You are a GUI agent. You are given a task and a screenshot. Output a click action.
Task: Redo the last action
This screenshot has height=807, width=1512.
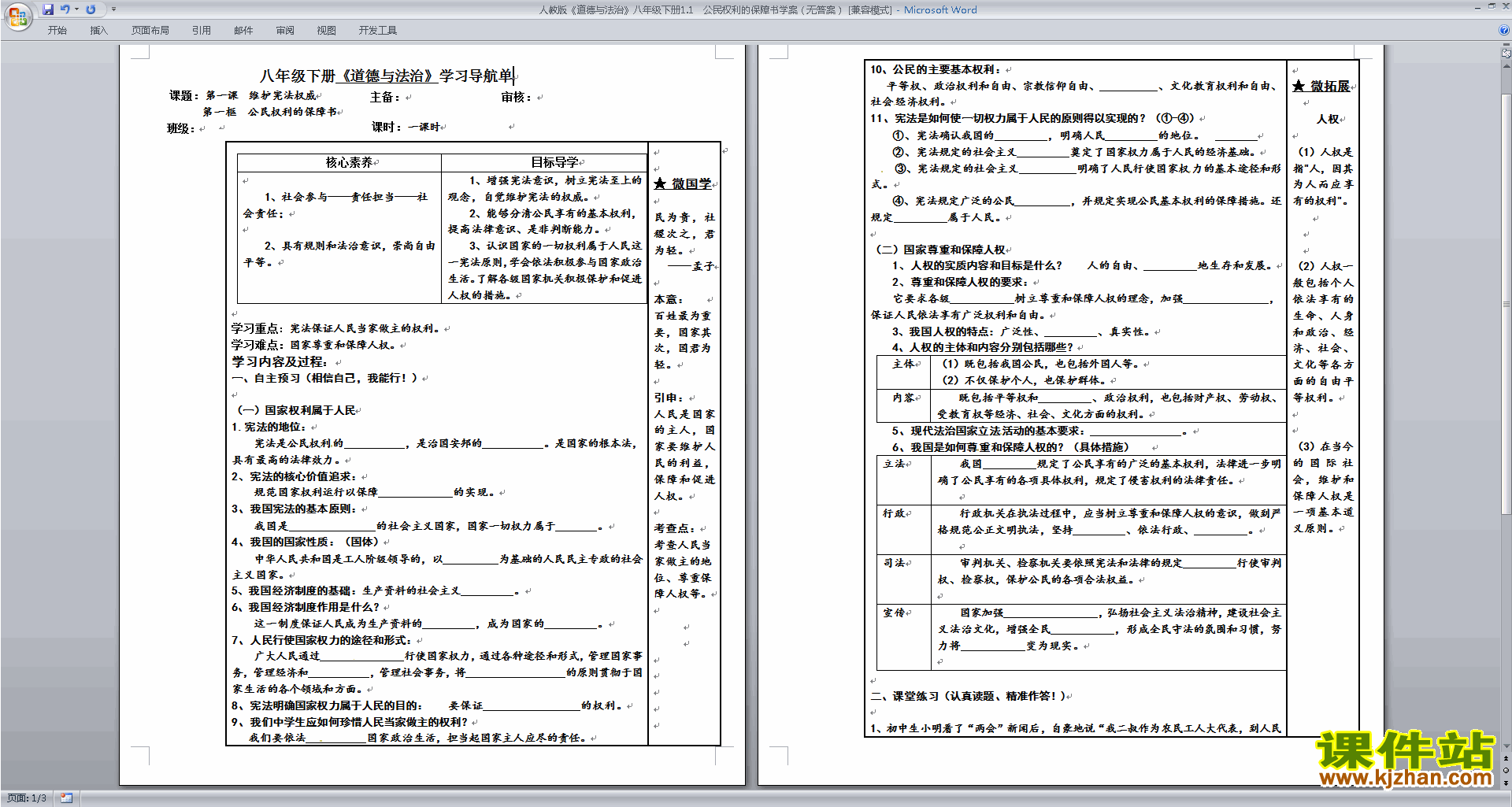pos(91,9)
